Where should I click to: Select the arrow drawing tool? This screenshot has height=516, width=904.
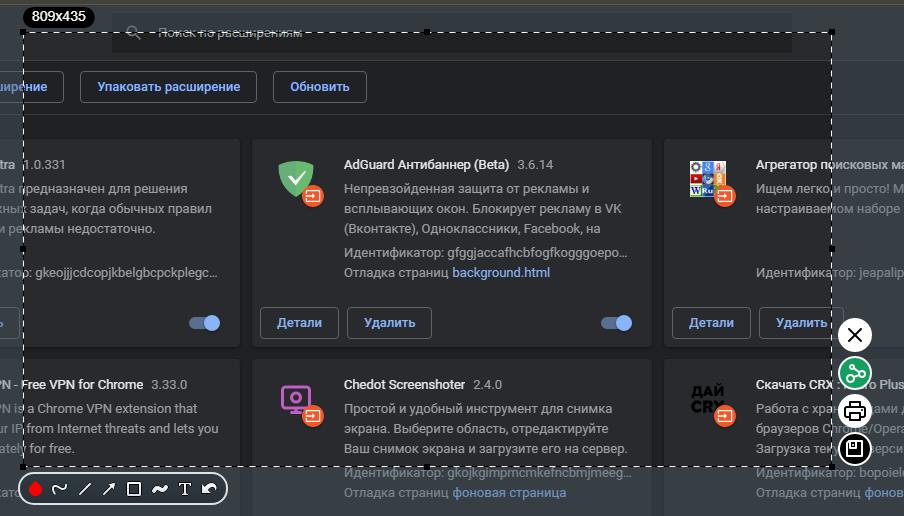[109, 489]
